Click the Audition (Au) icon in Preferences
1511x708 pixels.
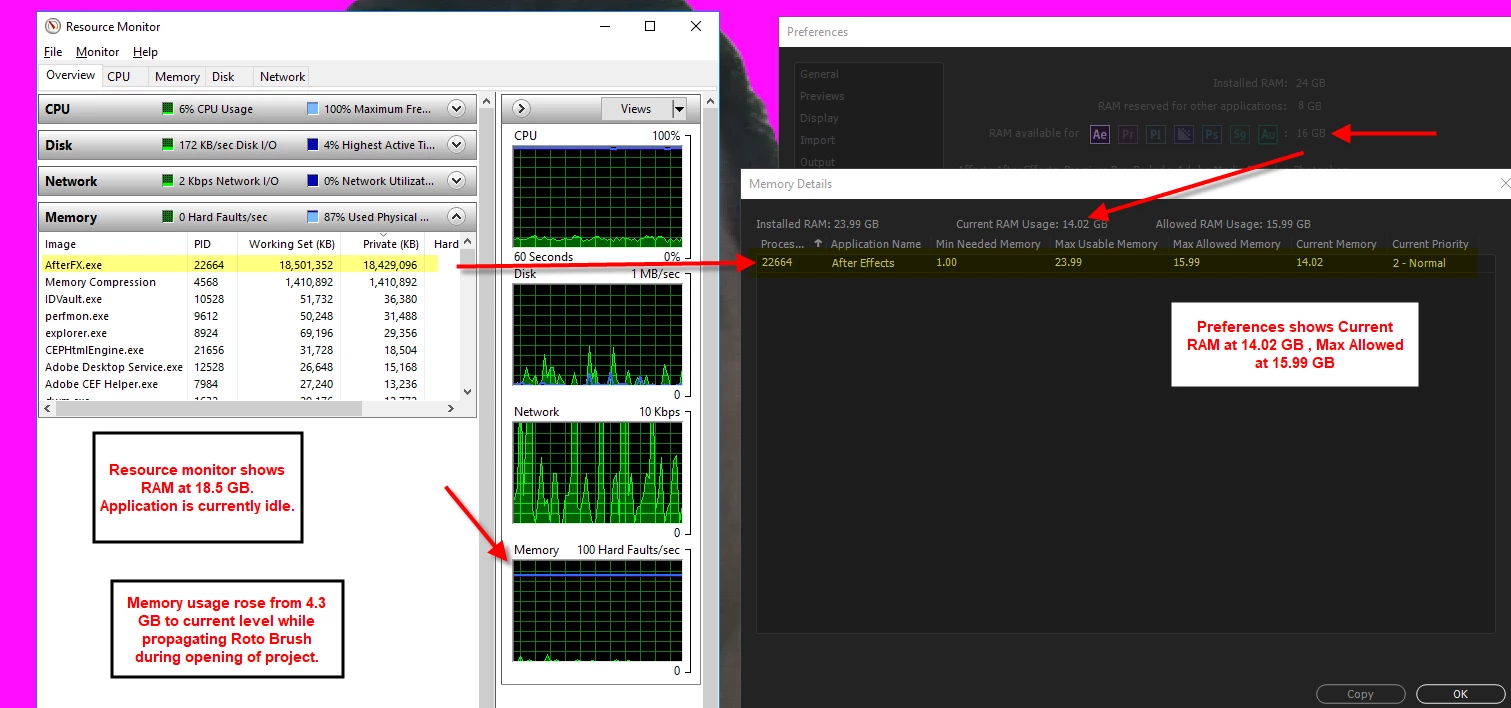pos(1268,134)
